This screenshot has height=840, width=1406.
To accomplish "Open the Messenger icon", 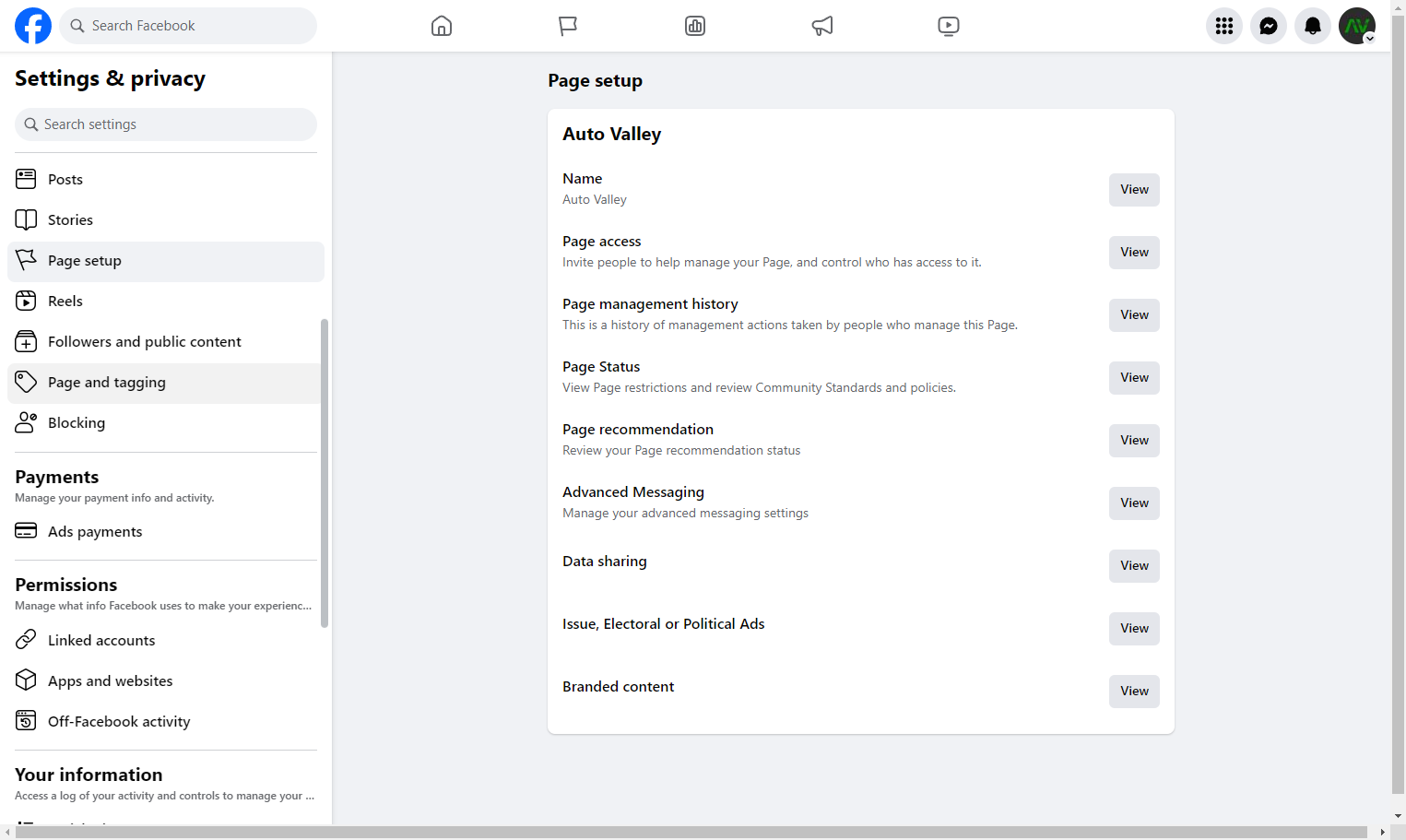I will [x=1269, y=26].
